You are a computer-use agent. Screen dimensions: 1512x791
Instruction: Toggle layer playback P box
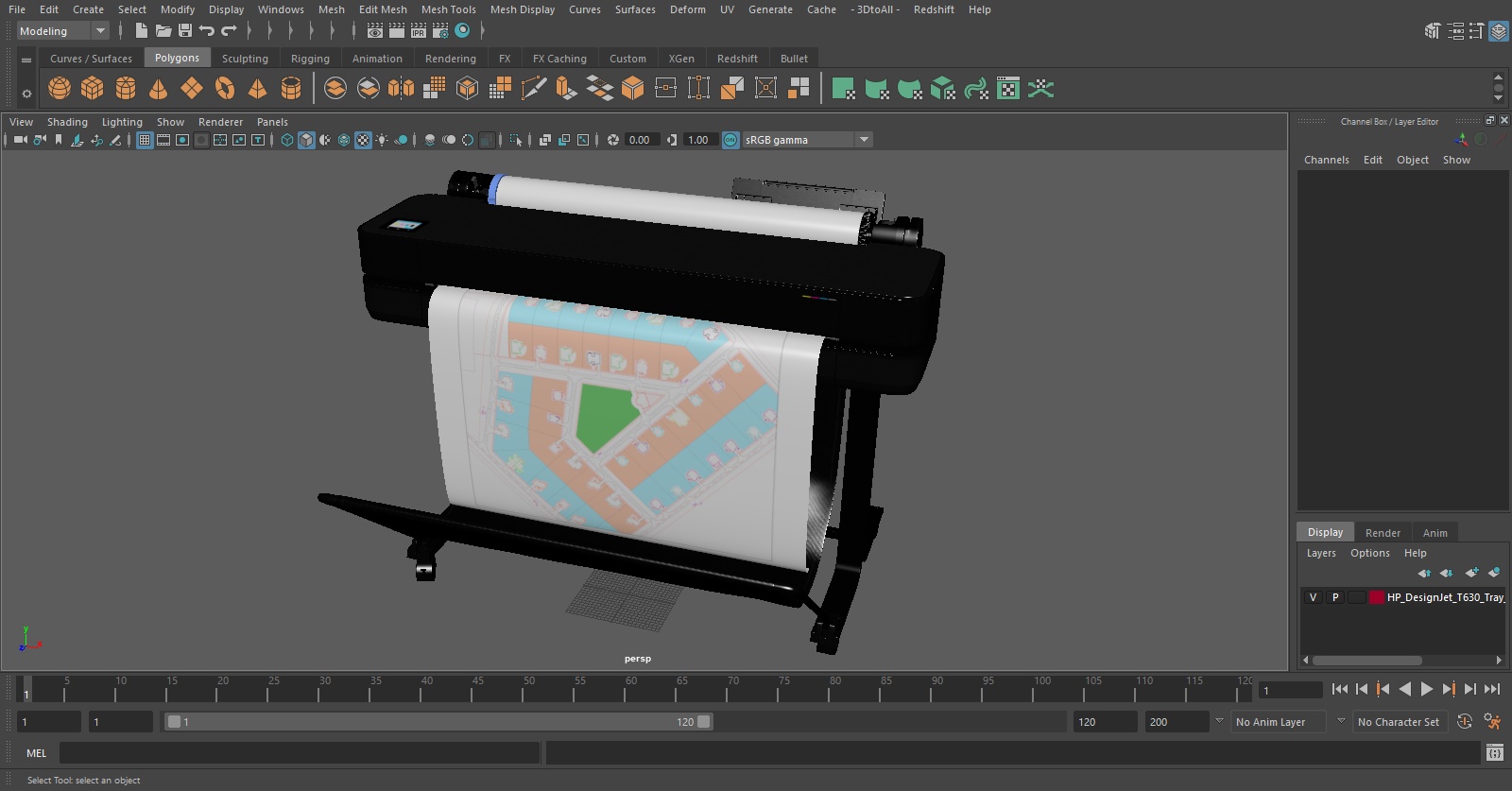pos(1335,597)
